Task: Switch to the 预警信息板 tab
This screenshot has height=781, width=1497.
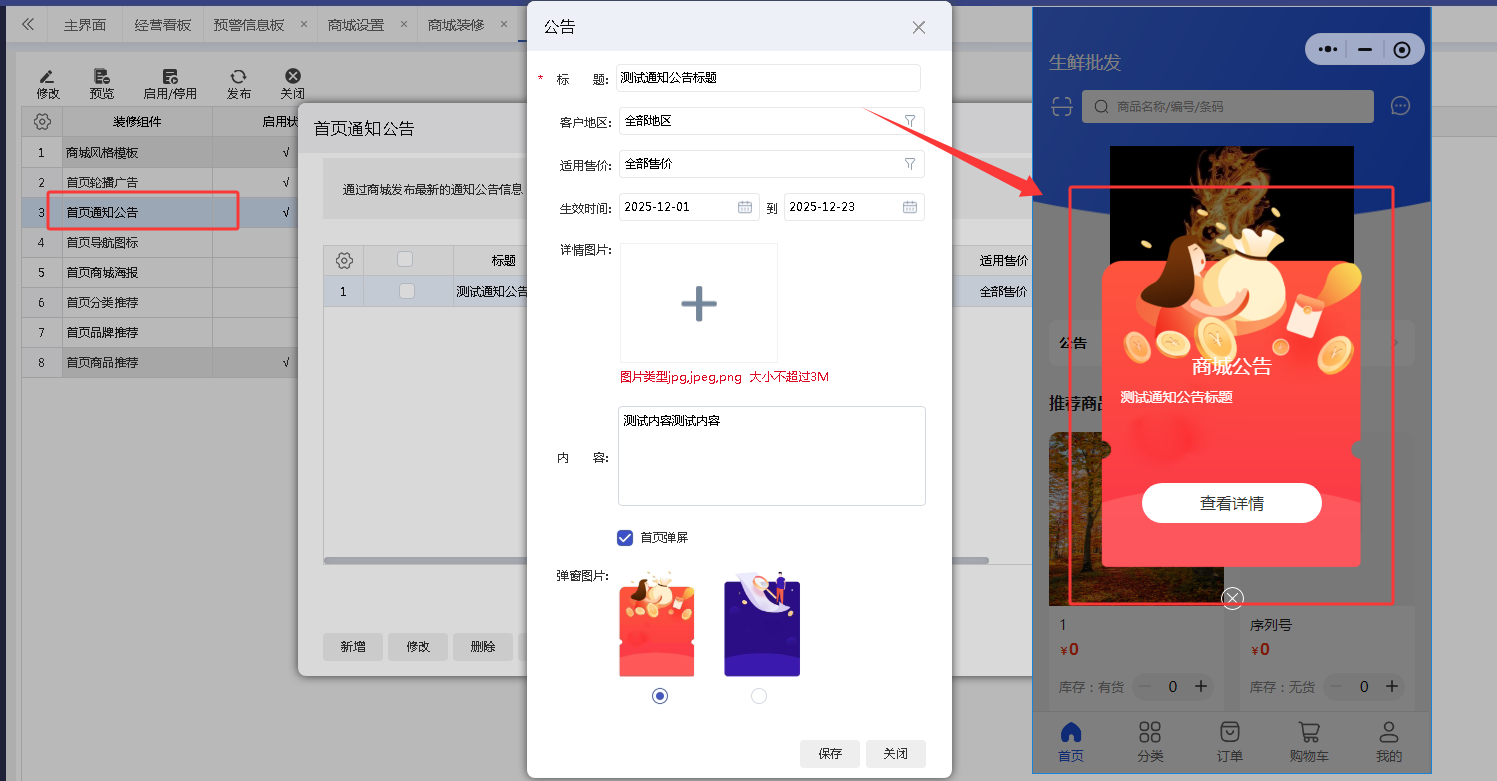Action: point(249,25)
